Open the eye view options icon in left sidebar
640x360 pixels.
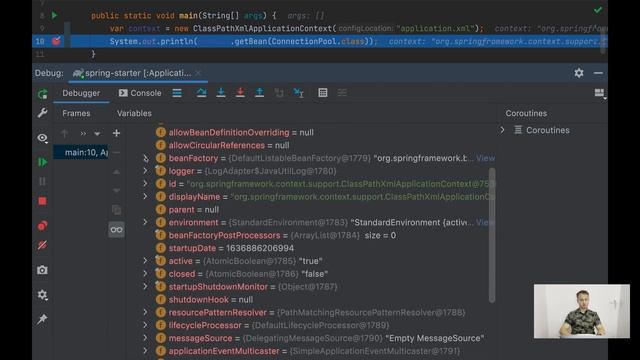pyautogui.click(x=42, y=138)
